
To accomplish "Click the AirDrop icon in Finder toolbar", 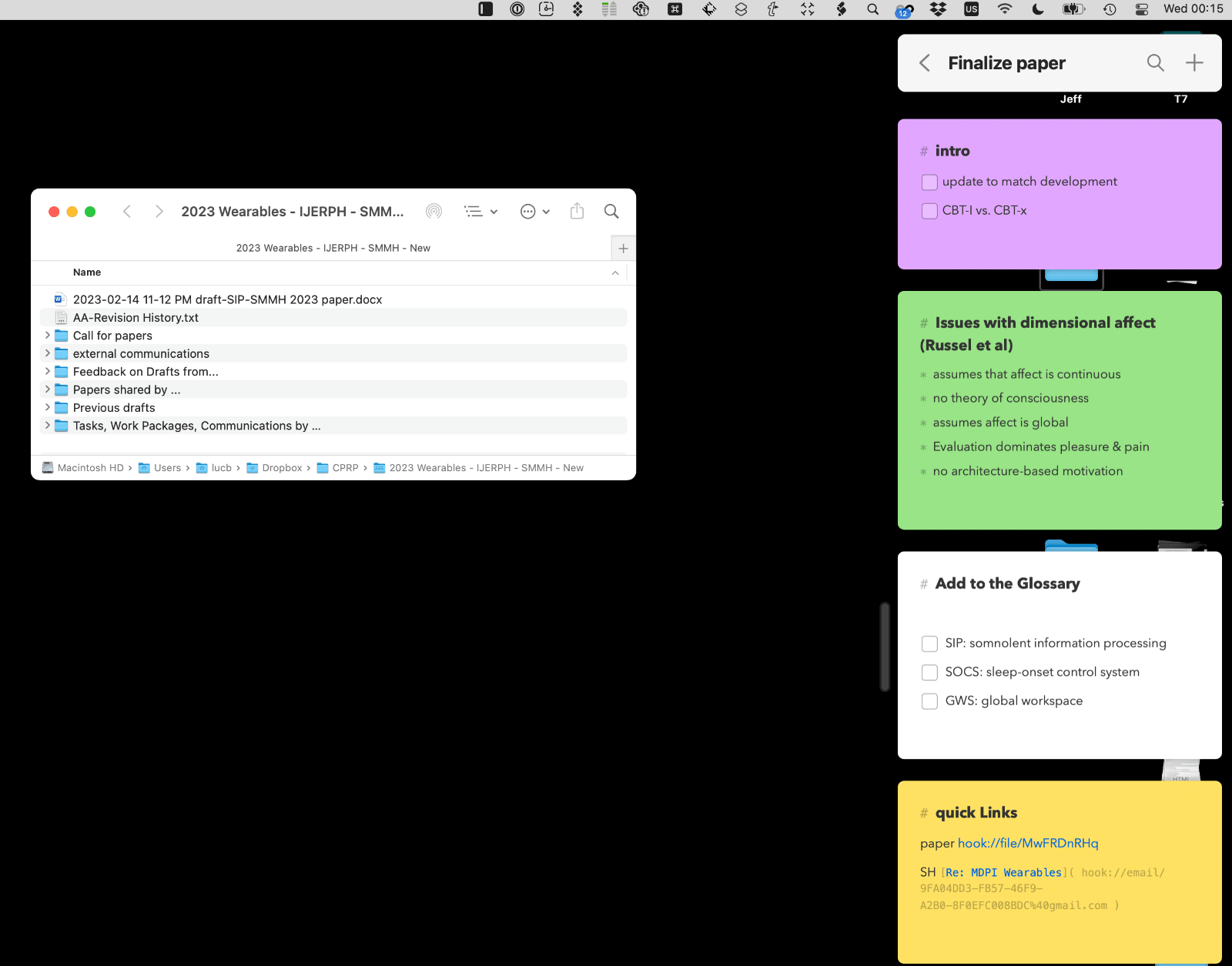I will tap(434, 212).
